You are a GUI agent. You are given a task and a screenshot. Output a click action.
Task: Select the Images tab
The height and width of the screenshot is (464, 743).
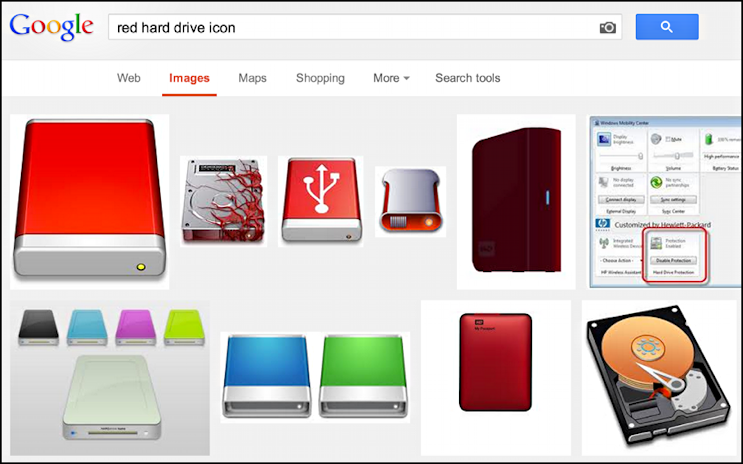pos(189,78)
